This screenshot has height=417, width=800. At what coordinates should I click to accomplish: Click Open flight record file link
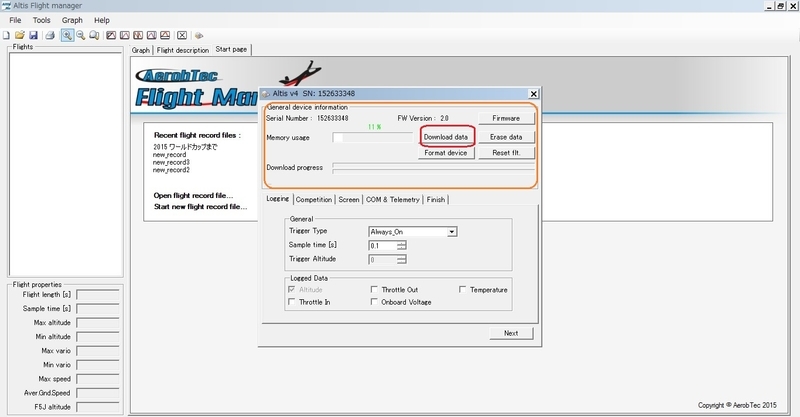tap(193, 195)
